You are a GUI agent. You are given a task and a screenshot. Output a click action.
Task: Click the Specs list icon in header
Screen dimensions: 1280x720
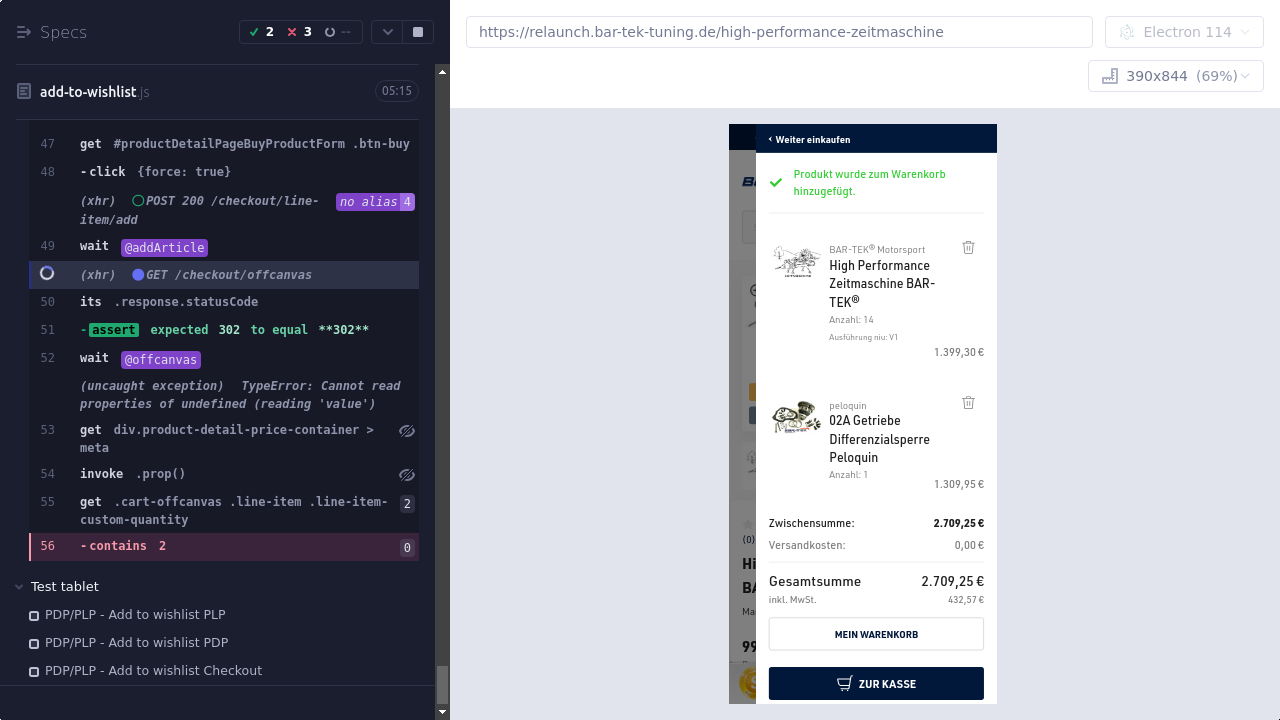tap(24, 32)
